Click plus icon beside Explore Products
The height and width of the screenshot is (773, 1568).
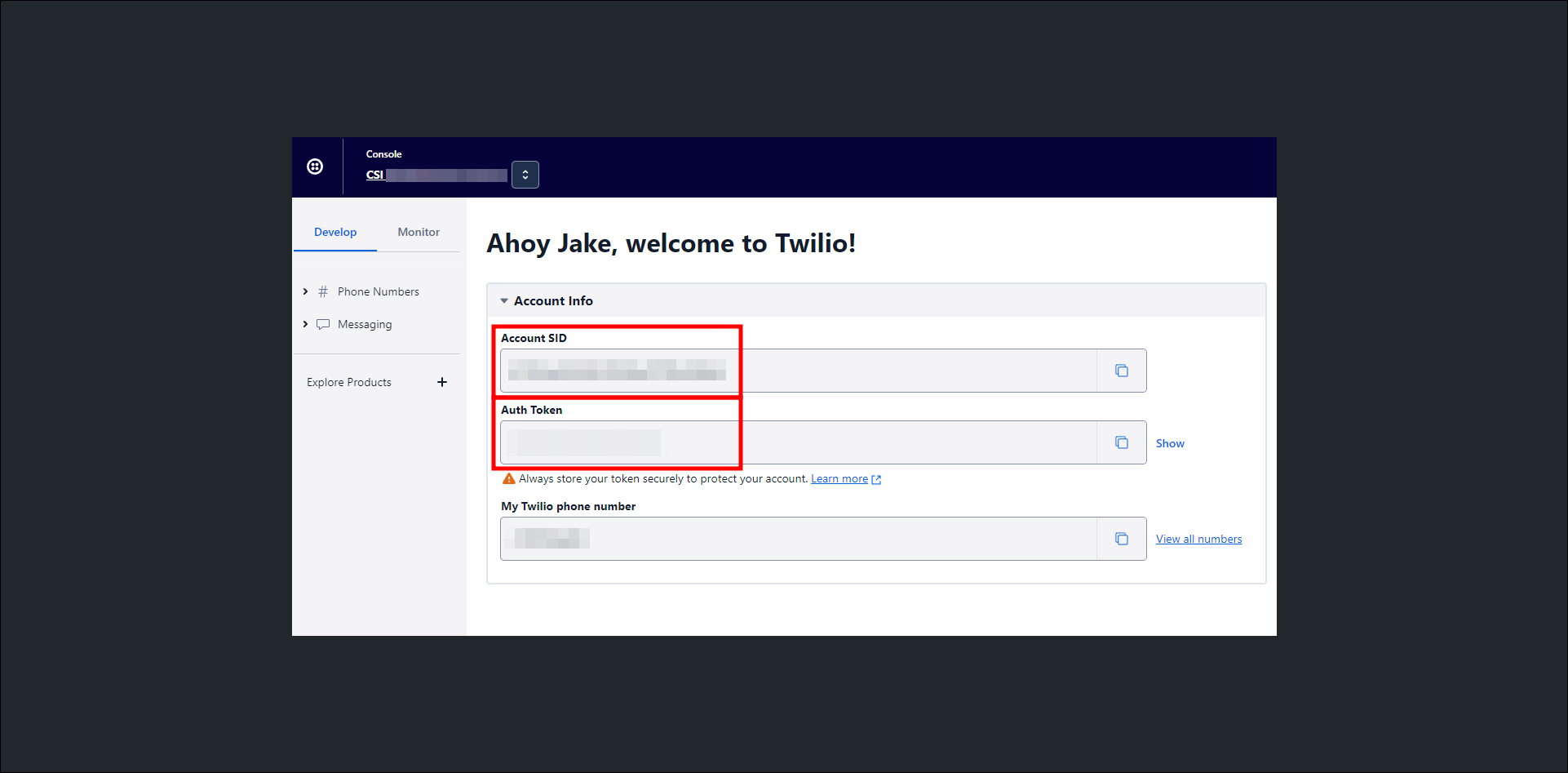pyautogui.click(x=442, y=382)
